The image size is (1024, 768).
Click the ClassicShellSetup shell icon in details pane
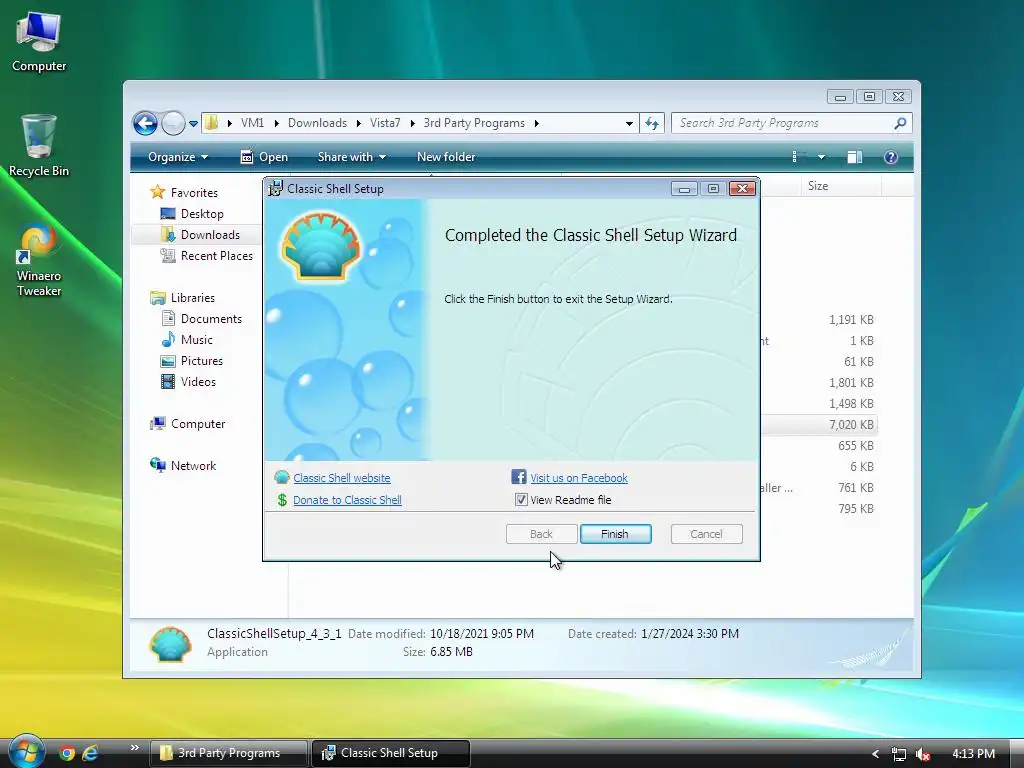(x=170, y=644)
